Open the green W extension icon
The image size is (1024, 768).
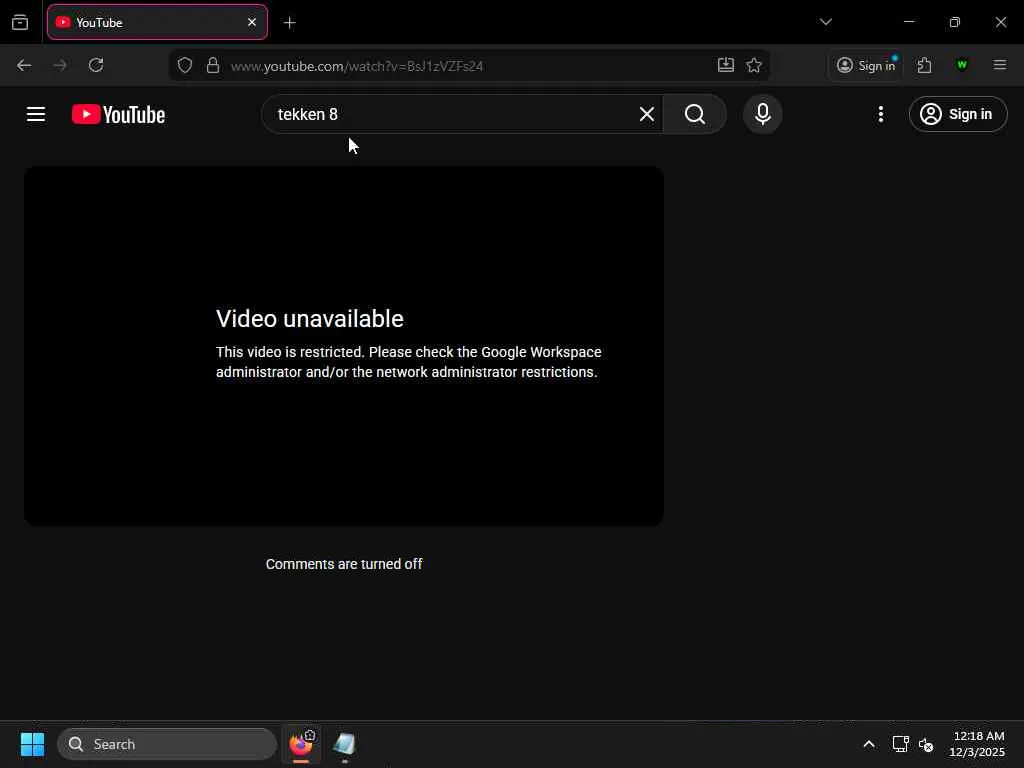point(961,65)
